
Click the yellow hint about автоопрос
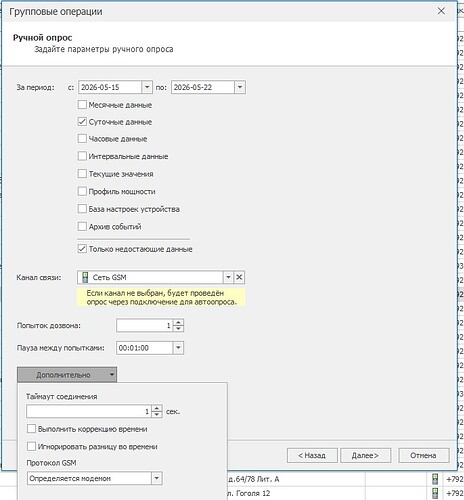point(161,297)
